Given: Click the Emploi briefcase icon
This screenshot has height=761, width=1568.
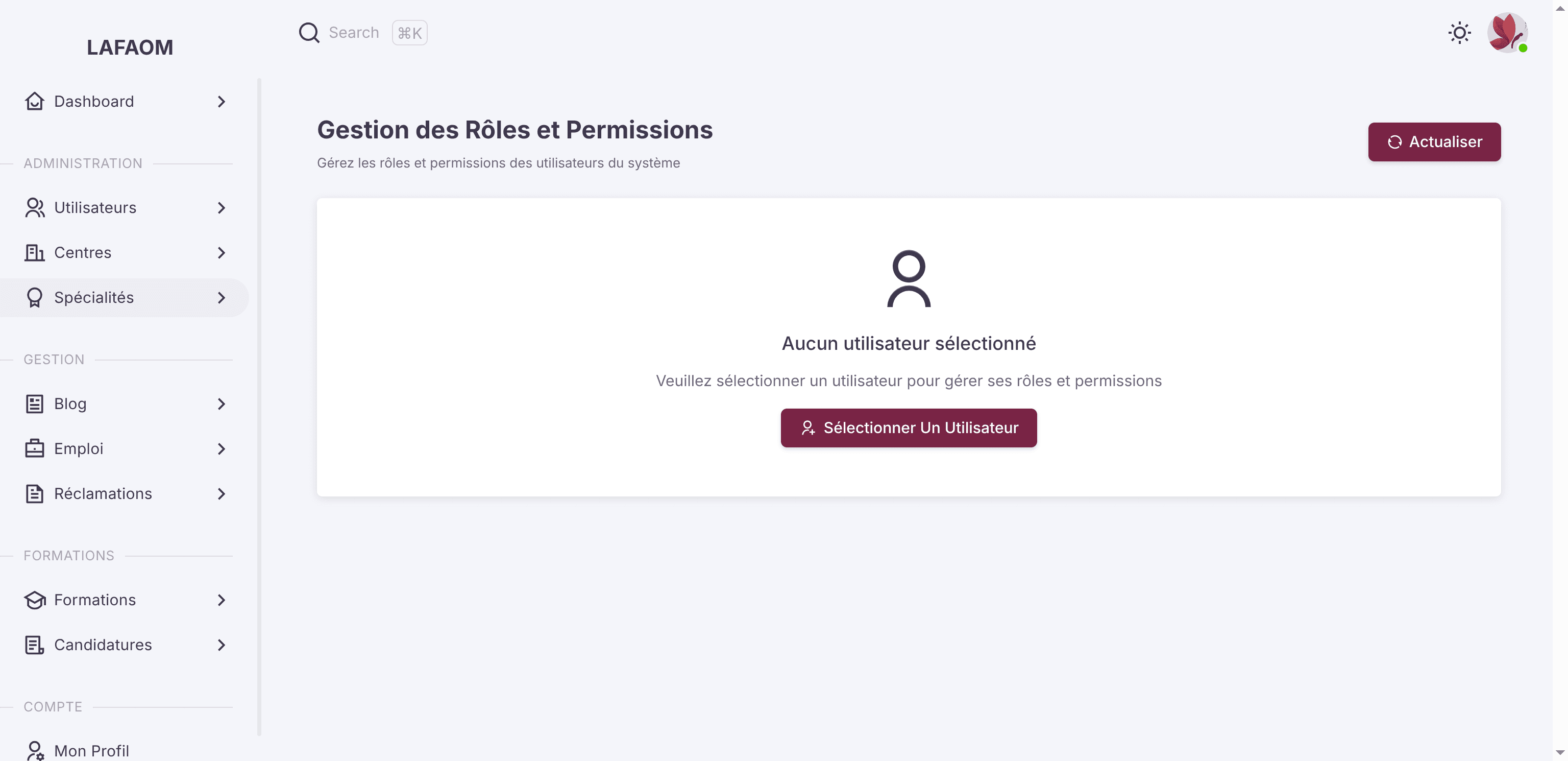Looking at the screenshot, I should (x=35, y=448).
